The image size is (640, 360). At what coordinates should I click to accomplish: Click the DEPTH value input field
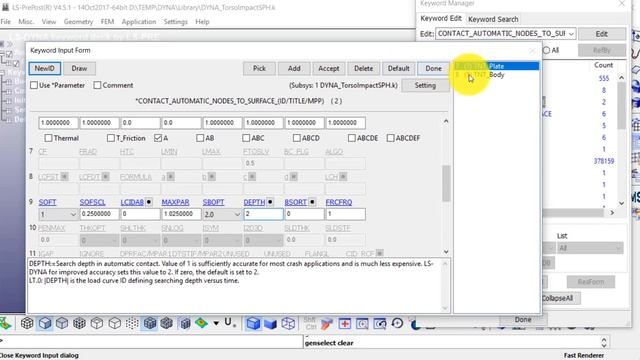pos(263,214)
